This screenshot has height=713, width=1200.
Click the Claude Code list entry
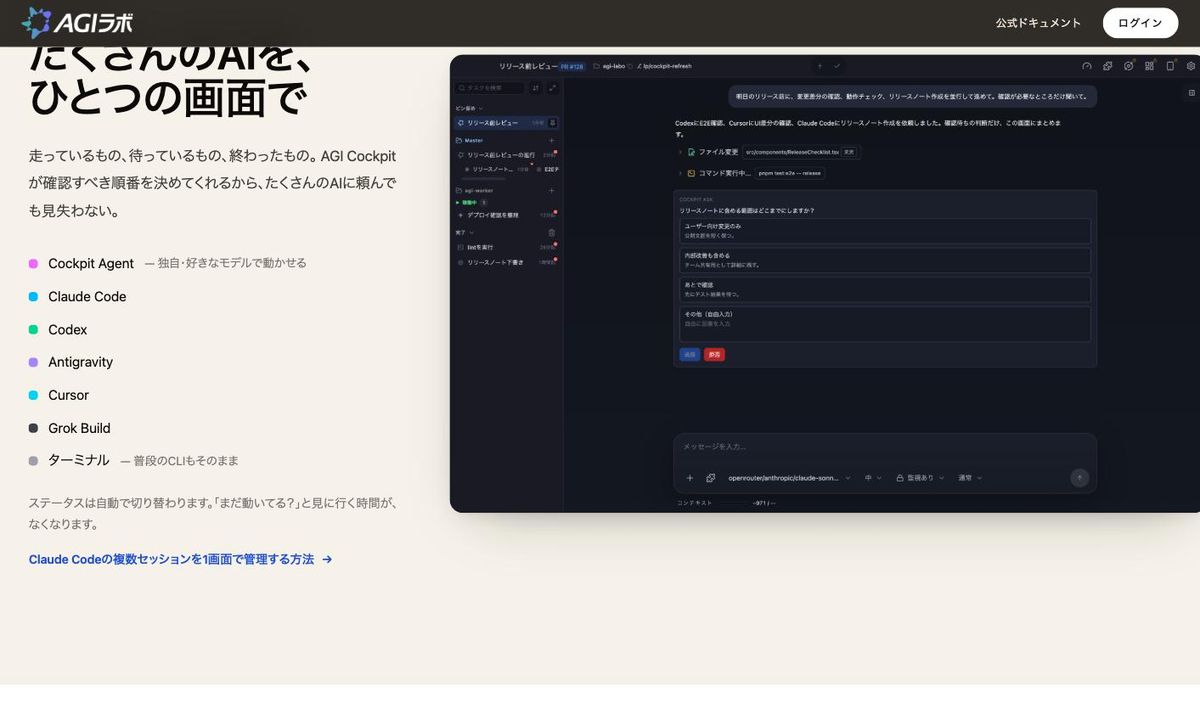coord(87,297)
